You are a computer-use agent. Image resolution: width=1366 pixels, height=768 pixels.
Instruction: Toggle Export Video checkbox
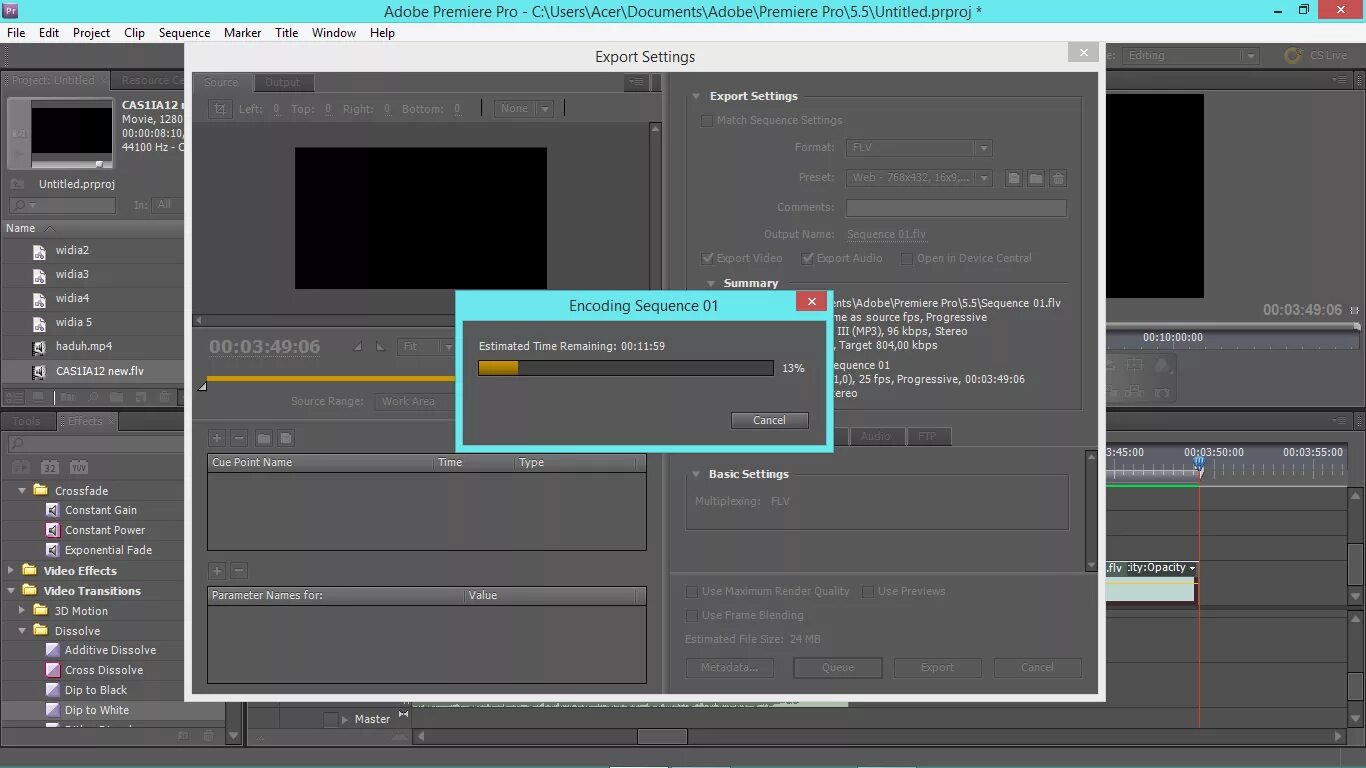click(708, 258)
